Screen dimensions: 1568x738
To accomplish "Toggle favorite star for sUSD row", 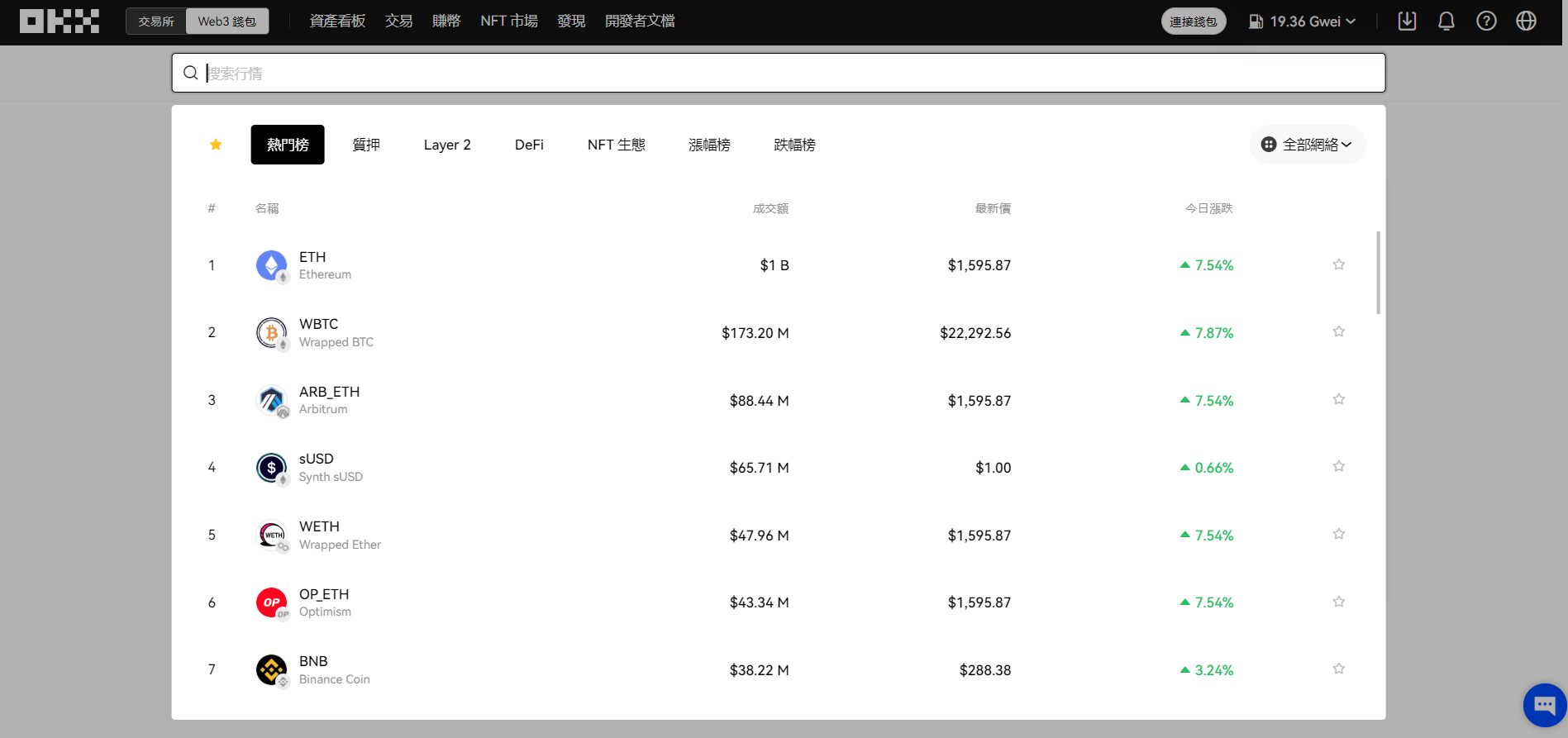I will (1338, 467).
